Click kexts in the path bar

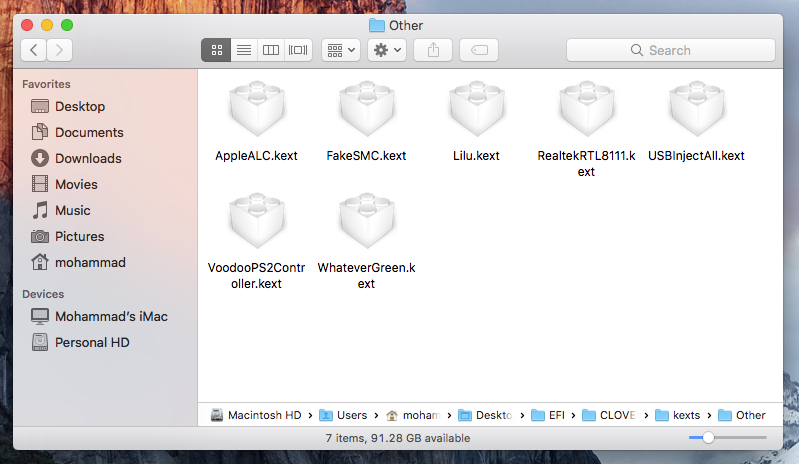[x=678, y=415]
